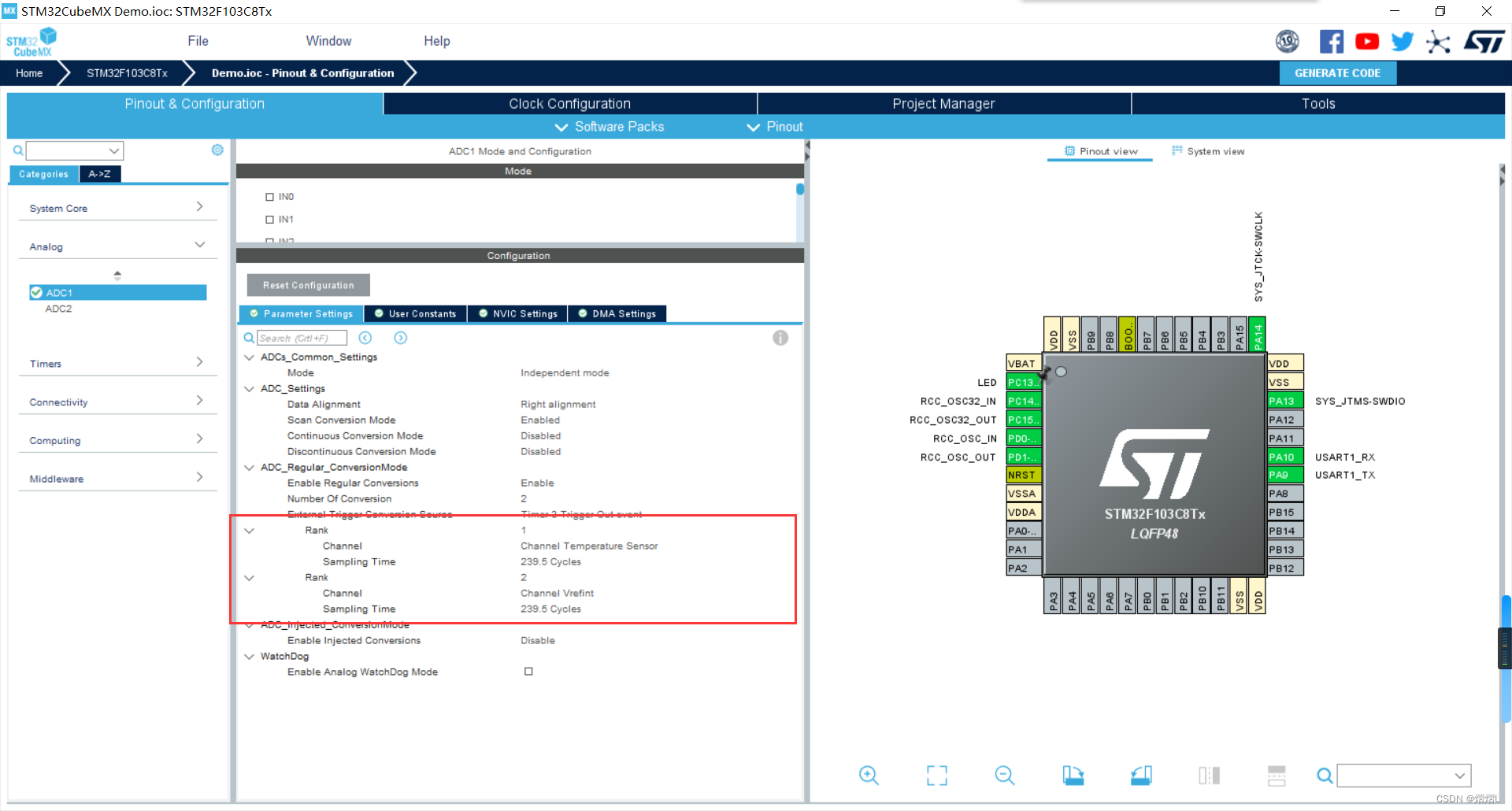The image size is (1512, 811).
Task: Collapse the ADC_Settings group
Action: click(249, 389)
